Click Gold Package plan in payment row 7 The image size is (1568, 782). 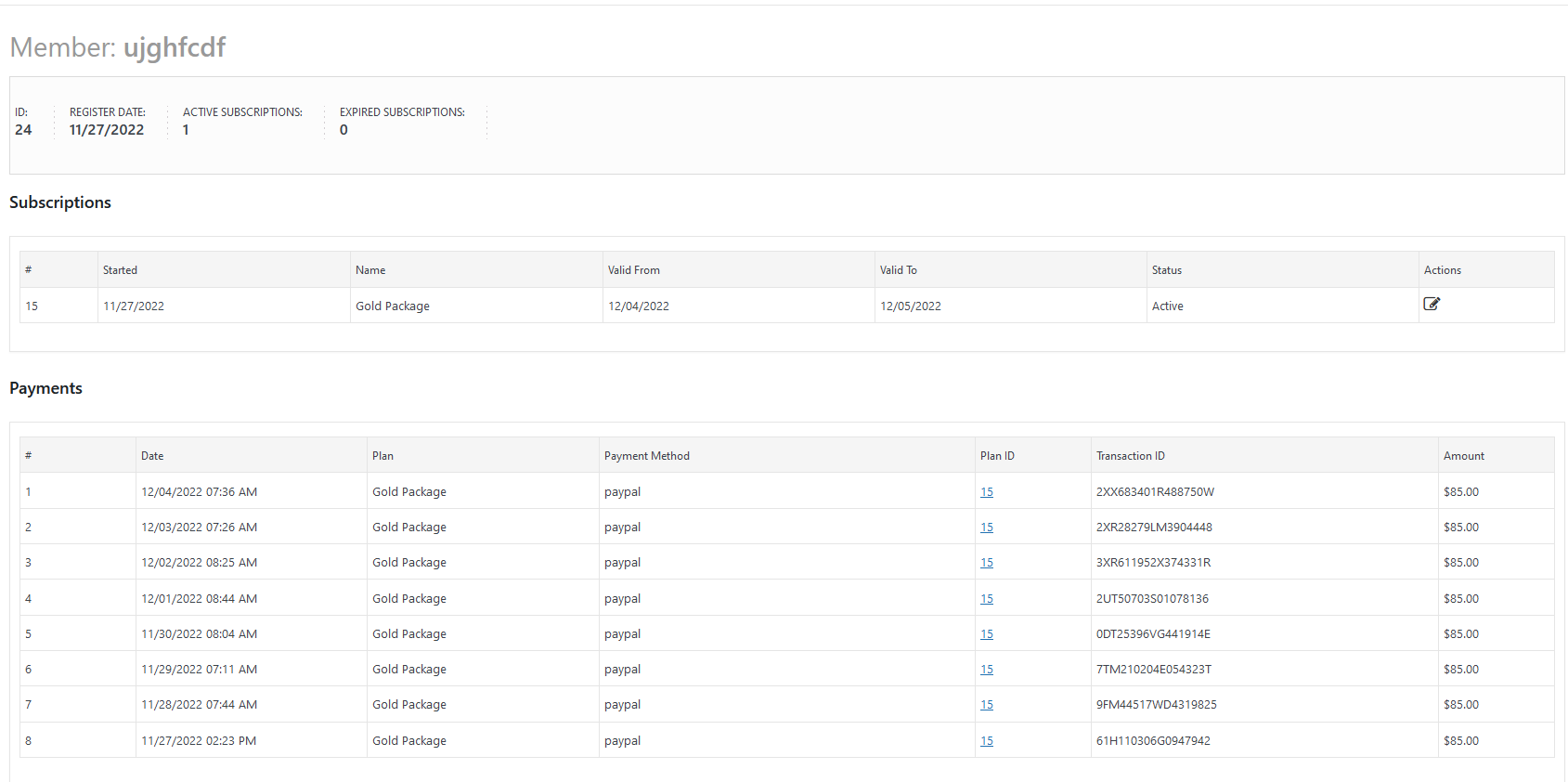[x=409, y=705]
